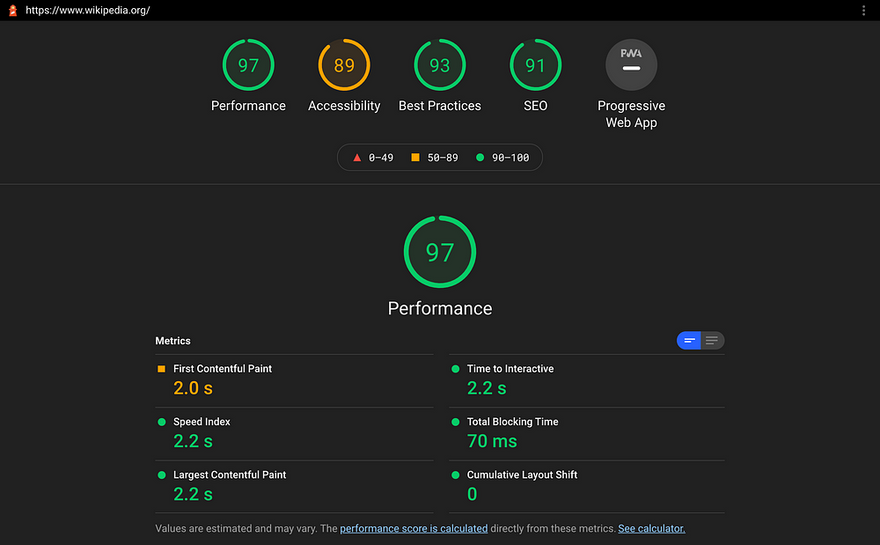Click the green circle 90-100 legend marker
The height and width of the screenshot is (545, 880).
pos(480,158)
